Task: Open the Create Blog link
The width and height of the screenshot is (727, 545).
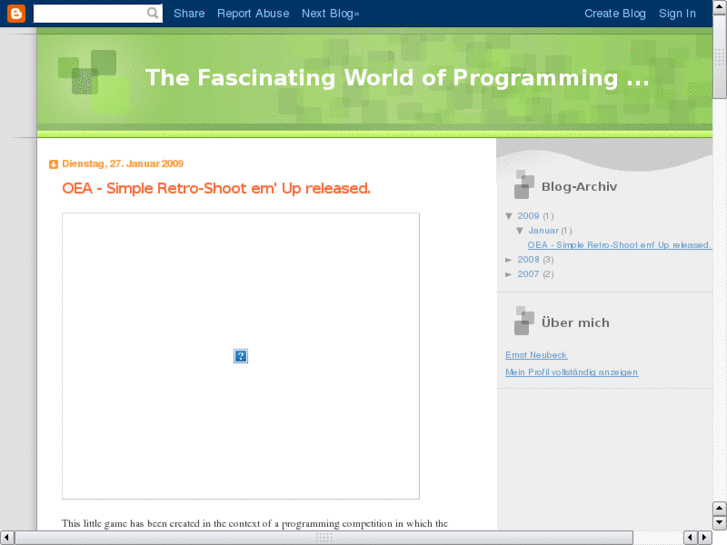Action: click(615, 13)
